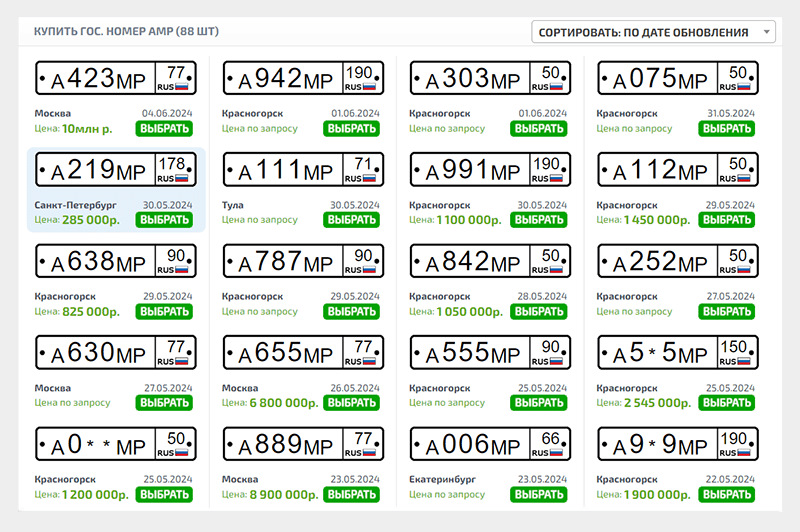The image size is (800, 532).
Task: Click the А638МР 90 license plate
Action: pyautogui.click(x=116, y=261)
